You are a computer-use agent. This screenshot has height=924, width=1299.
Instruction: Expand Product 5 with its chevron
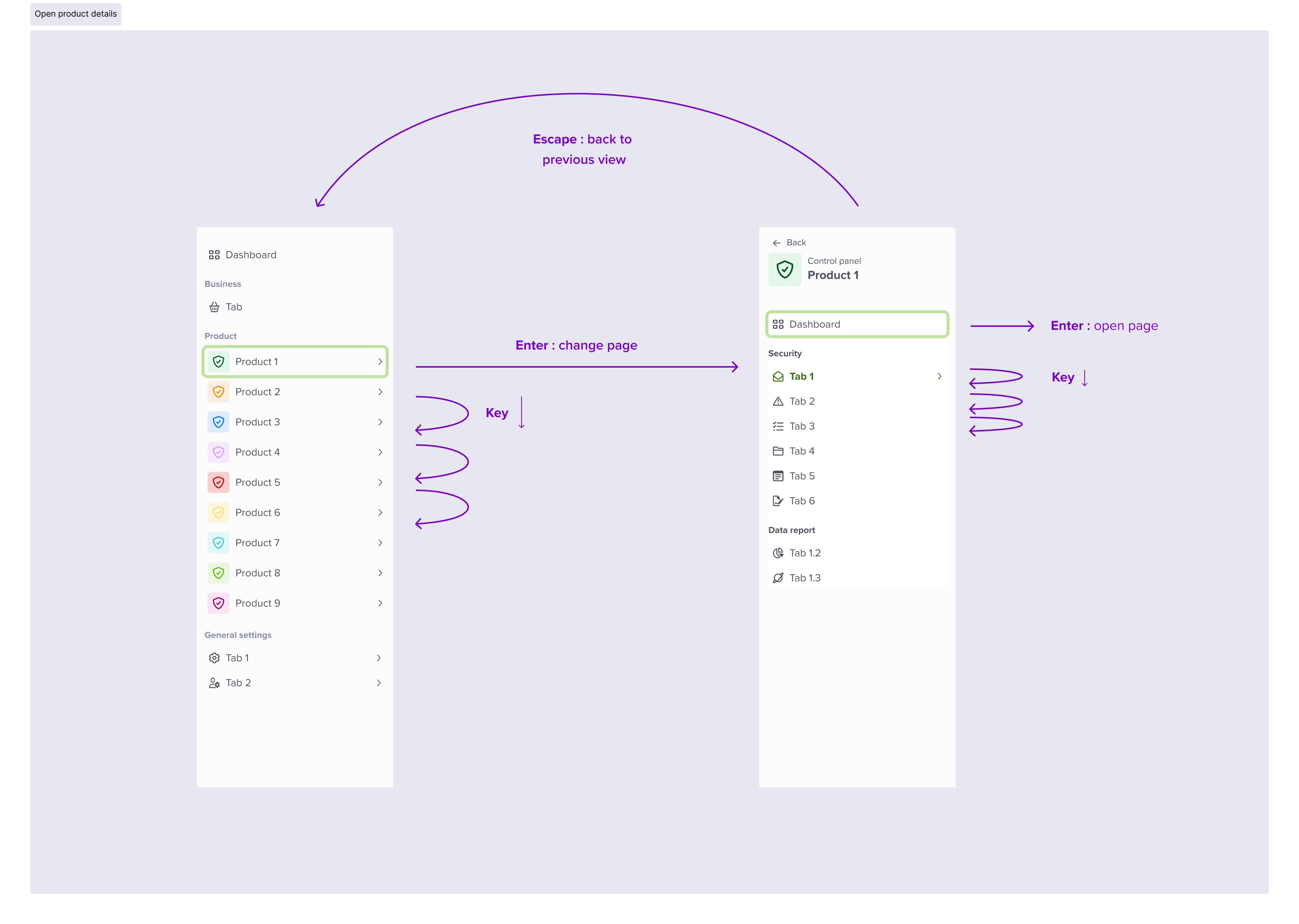click(380, 482)
